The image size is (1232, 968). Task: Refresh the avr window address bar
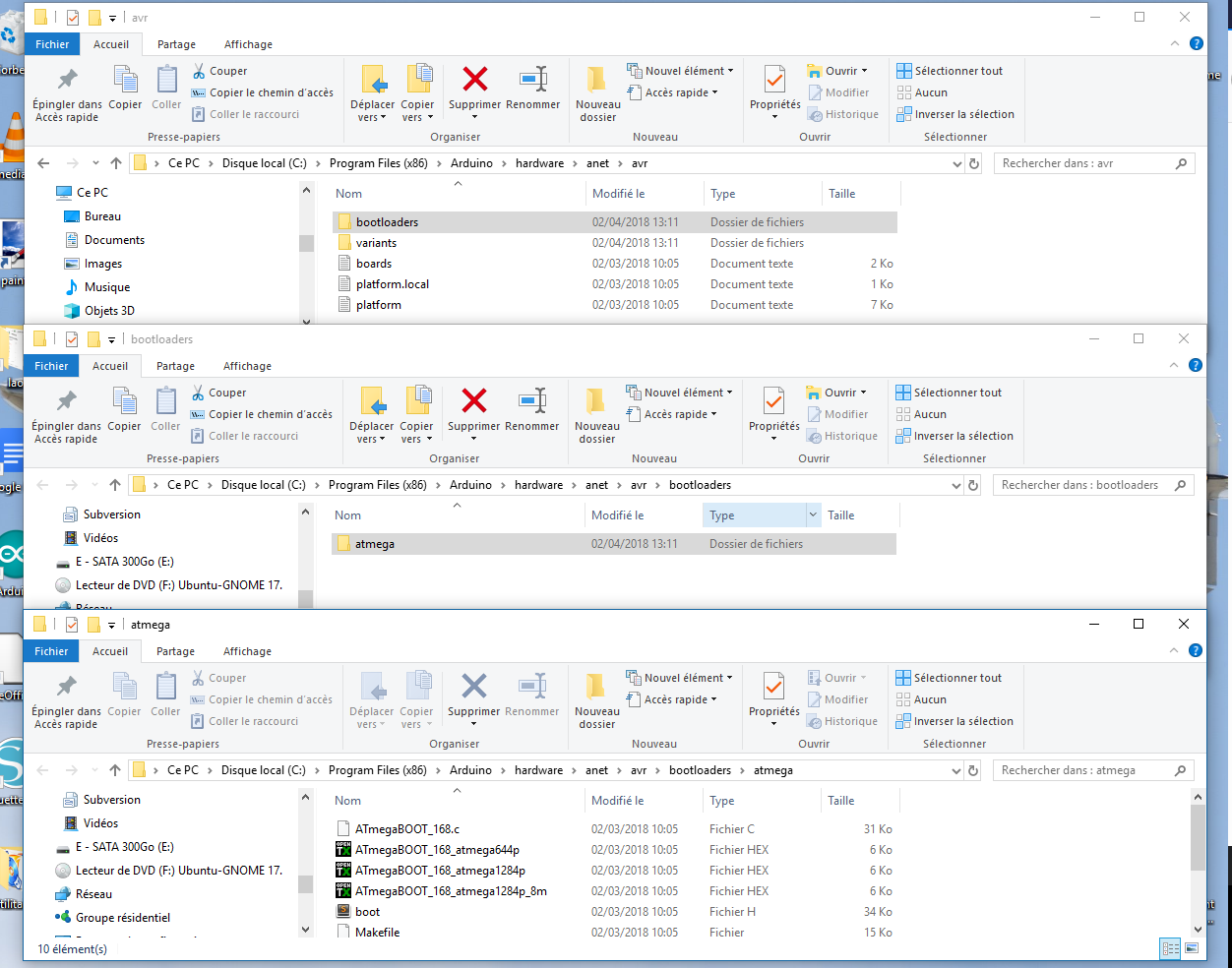(x=974, y=163)
